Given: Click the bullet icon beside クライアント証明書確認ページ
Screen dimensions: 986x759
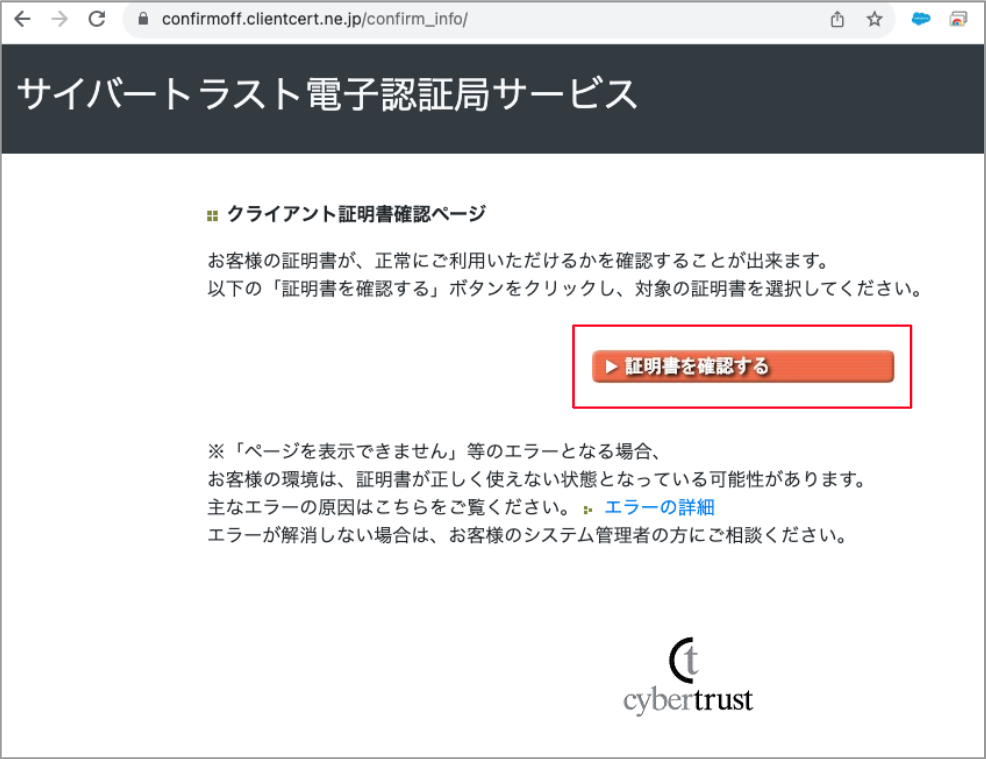Looking at the screenshot, I should point(212,215).
